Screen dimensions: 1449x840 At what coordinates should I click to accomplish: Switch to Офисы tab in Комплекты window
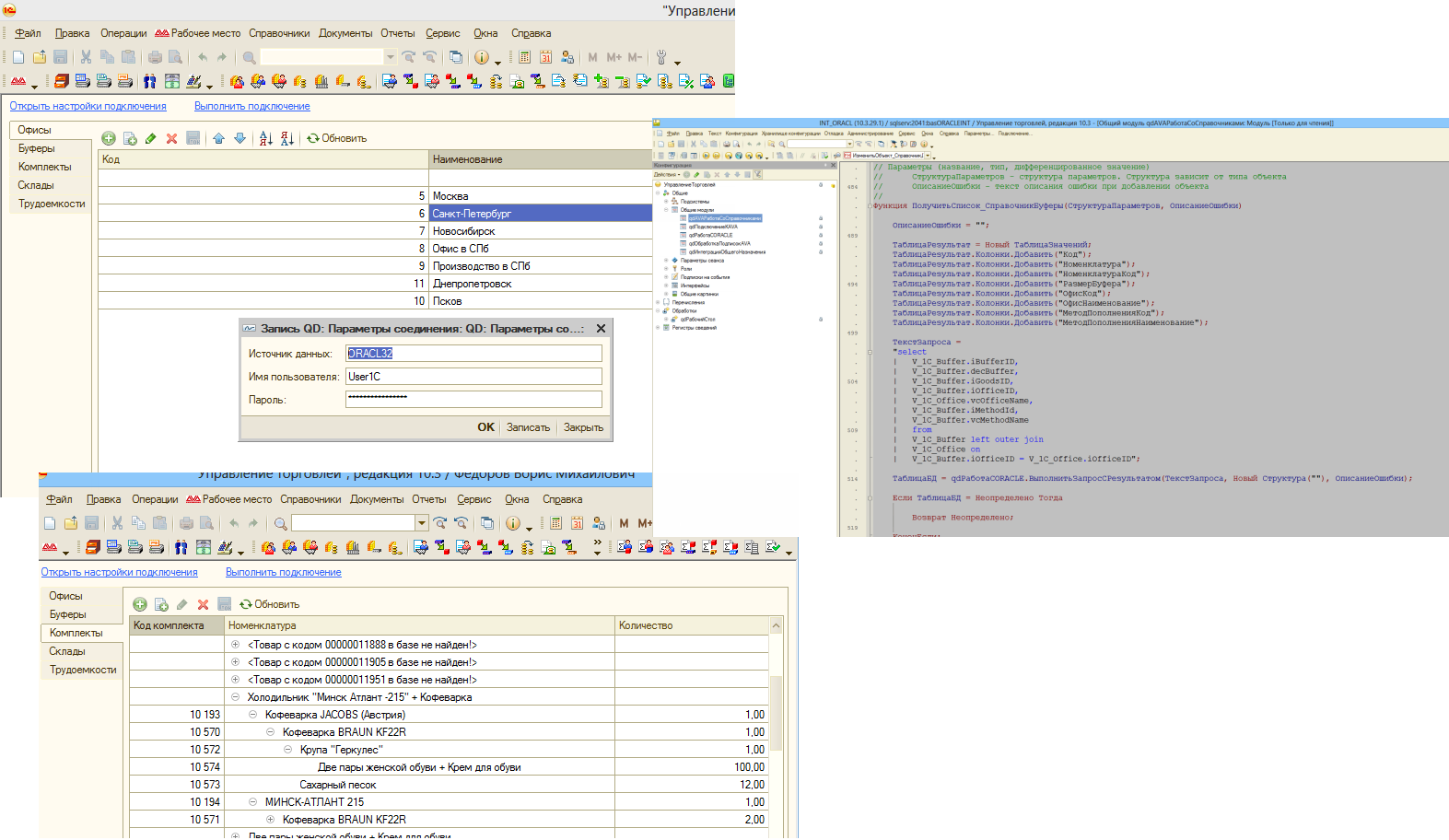65,596
